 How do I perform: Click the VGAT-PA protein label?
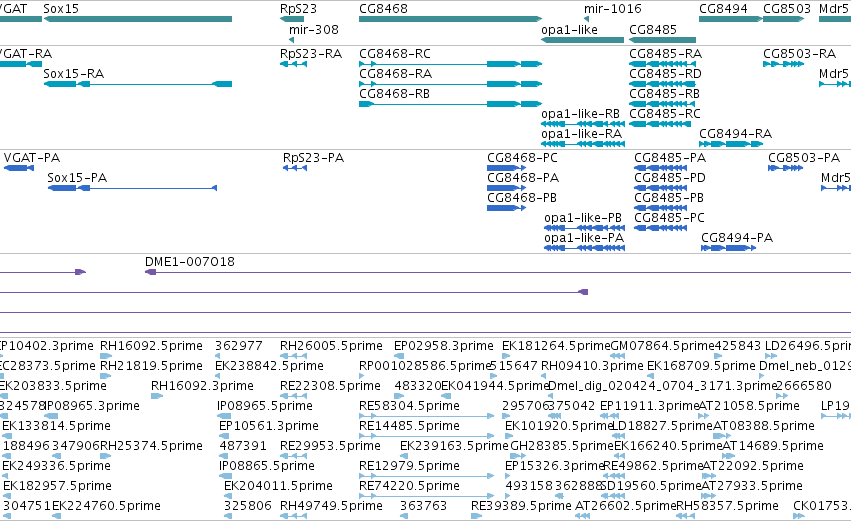pos(31,158)
